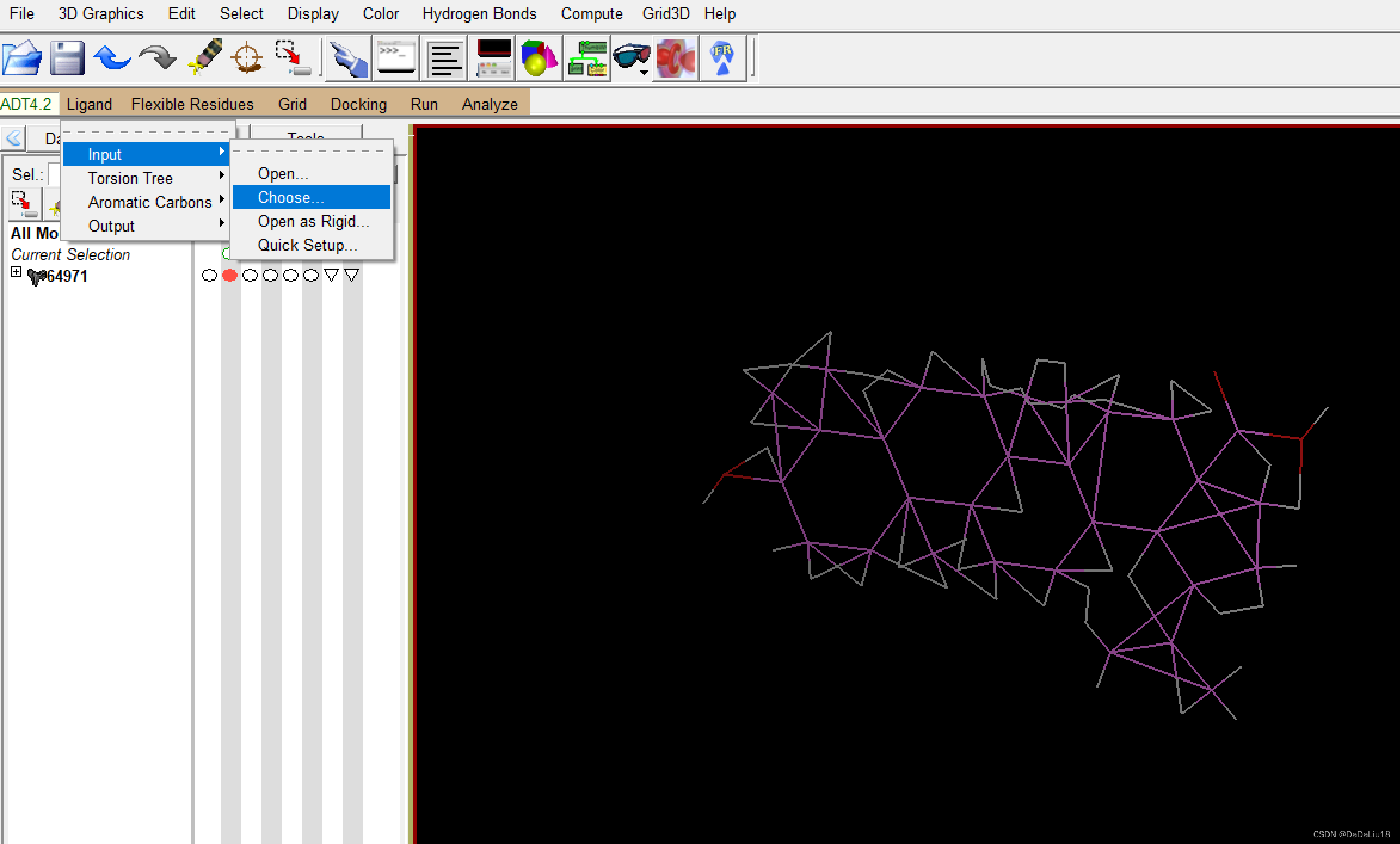Select Open as Rigid... menu entry

pyautogui.click(x=313, y=221)
